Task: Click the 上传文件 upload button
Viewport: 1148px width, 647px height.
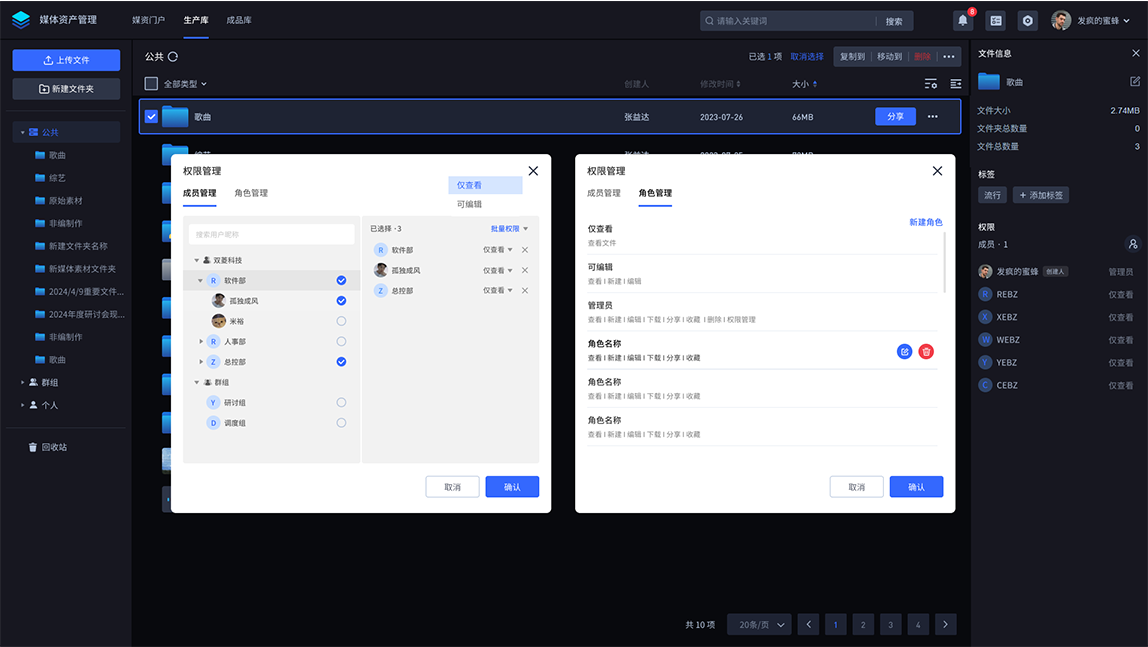Action: coord(66,60)
